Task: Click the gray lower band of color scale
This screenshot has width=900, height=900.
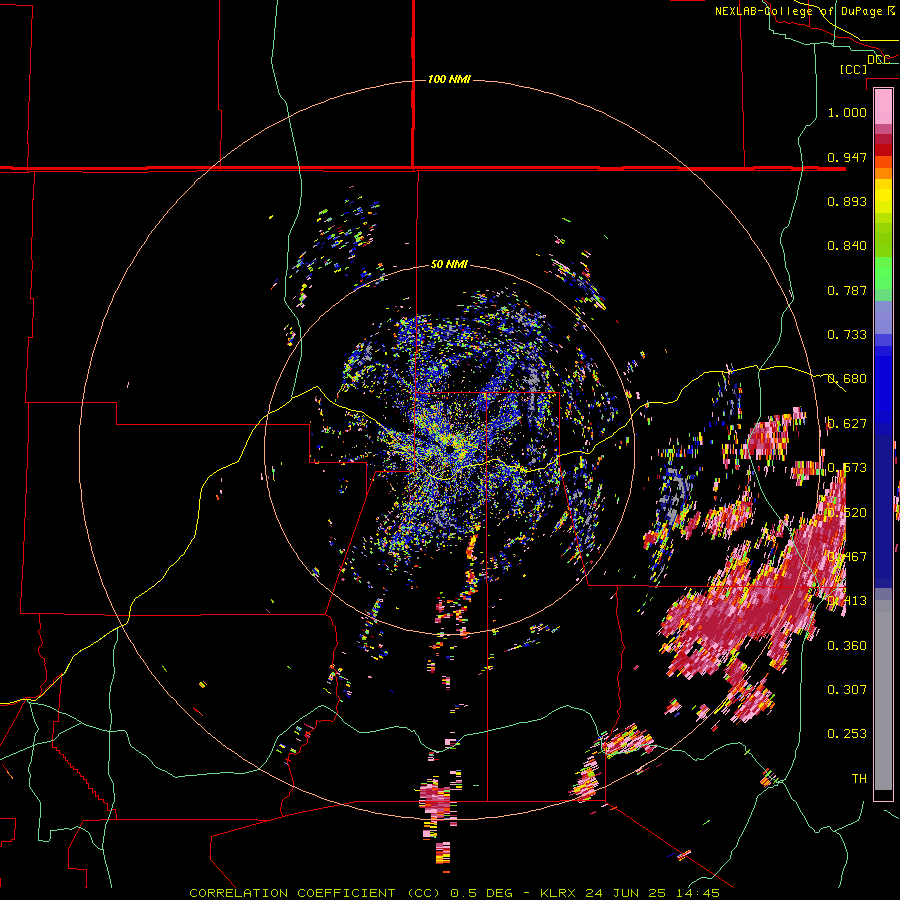Action: [x=883, y=695]
